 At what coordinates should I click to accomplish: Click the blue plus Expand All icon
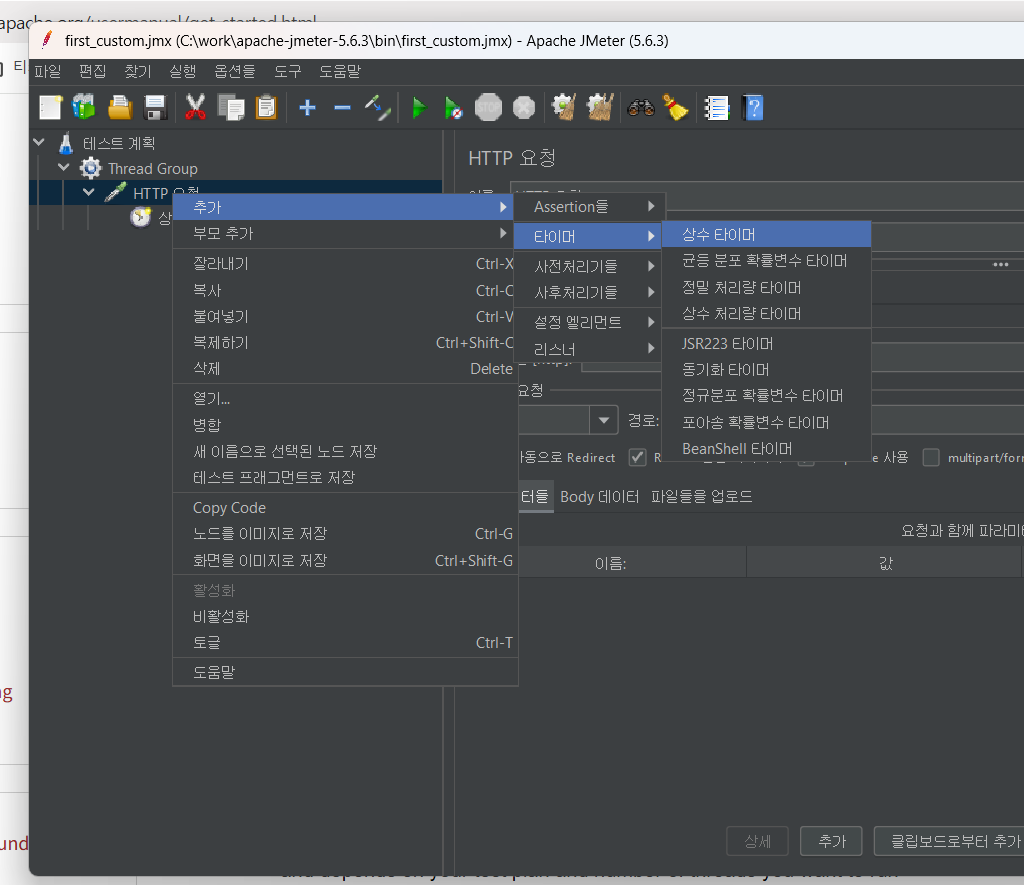pos(307,107)
